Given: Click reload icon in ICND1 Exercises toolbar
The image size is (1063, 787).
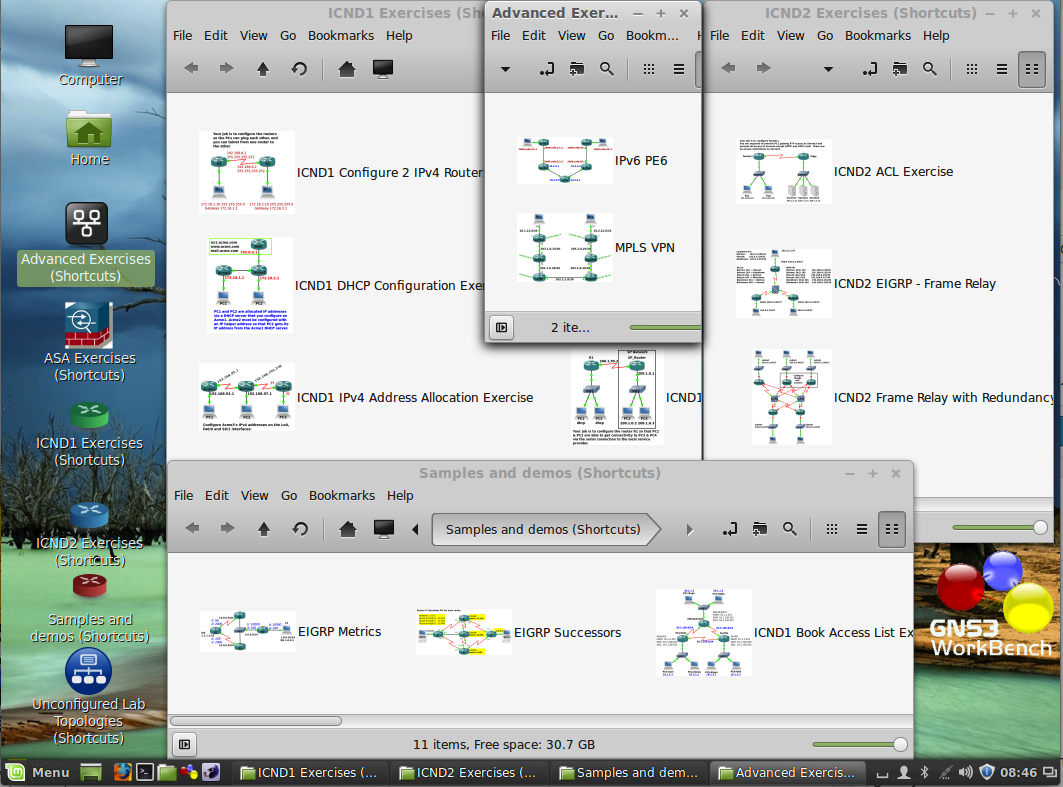Looking at the screenshot, I should pos(299,69).
